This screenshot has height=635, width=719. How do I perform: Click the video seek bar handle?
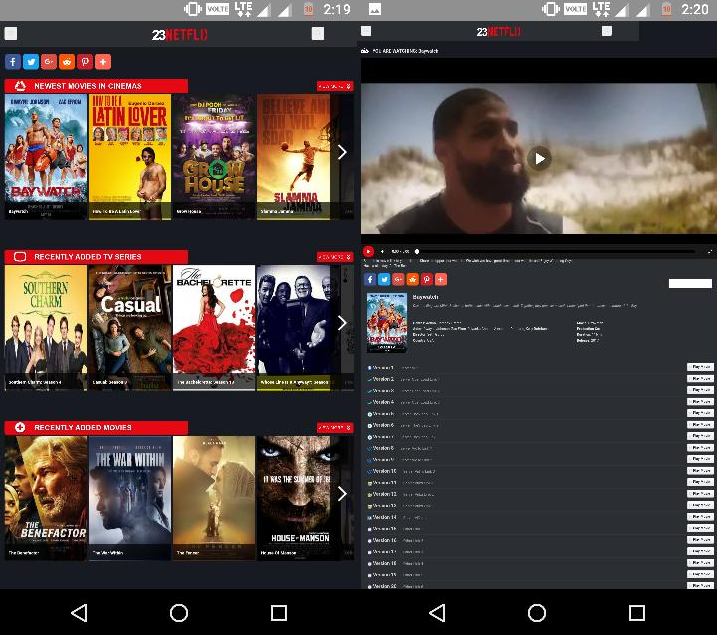click(417, 251)
